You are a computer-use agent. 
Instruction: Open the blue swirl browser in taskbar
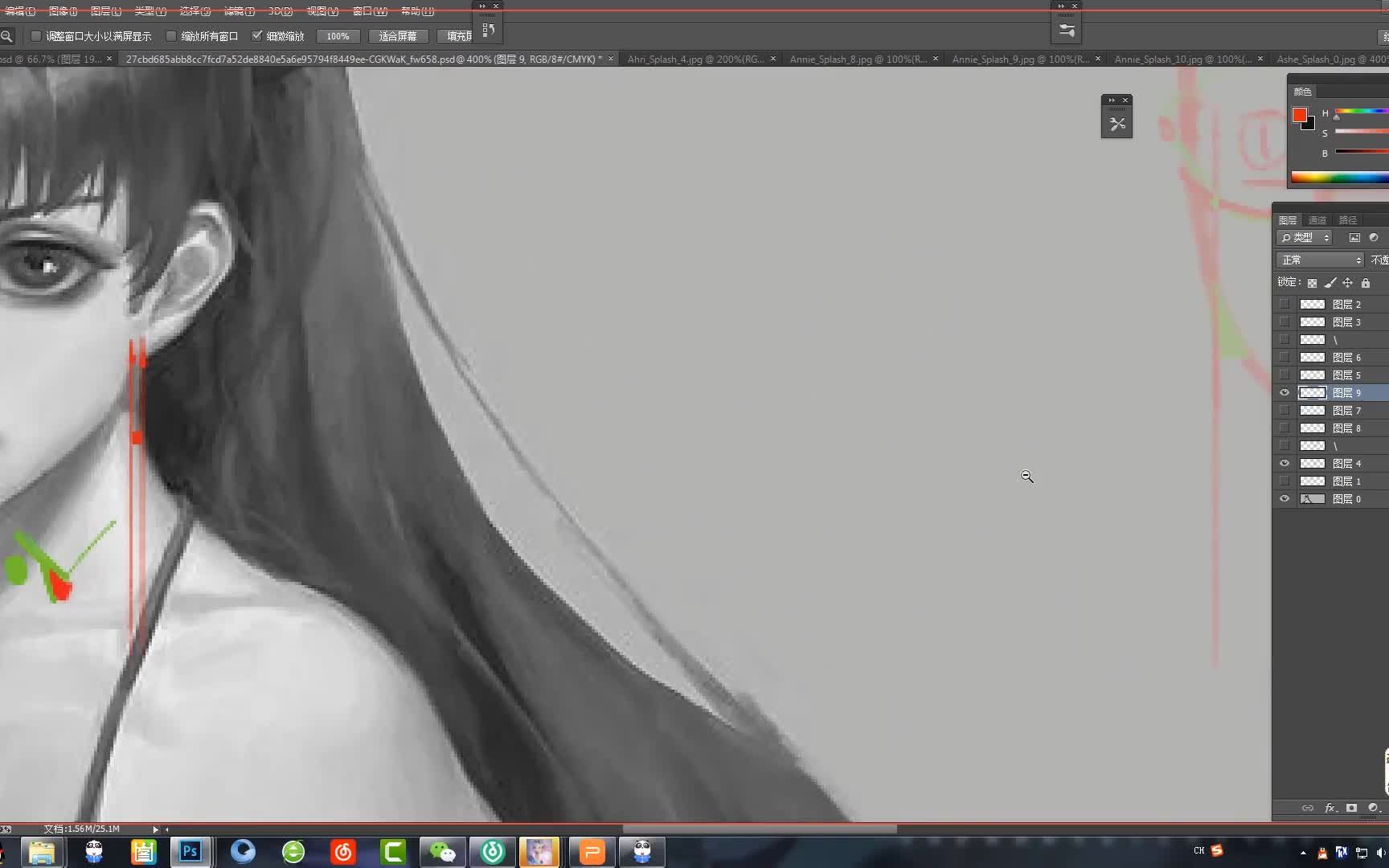pyautogui.click(x=243, y=851)
